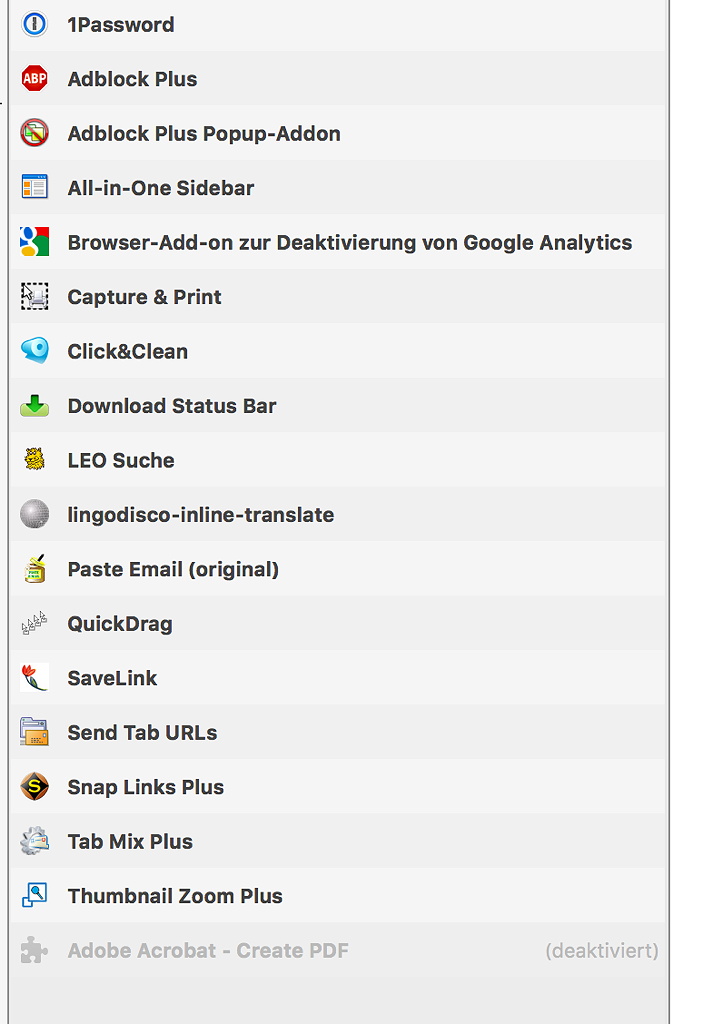
Task: Click the Google Analytics add-on icon
Action: [x=34, y=242]
